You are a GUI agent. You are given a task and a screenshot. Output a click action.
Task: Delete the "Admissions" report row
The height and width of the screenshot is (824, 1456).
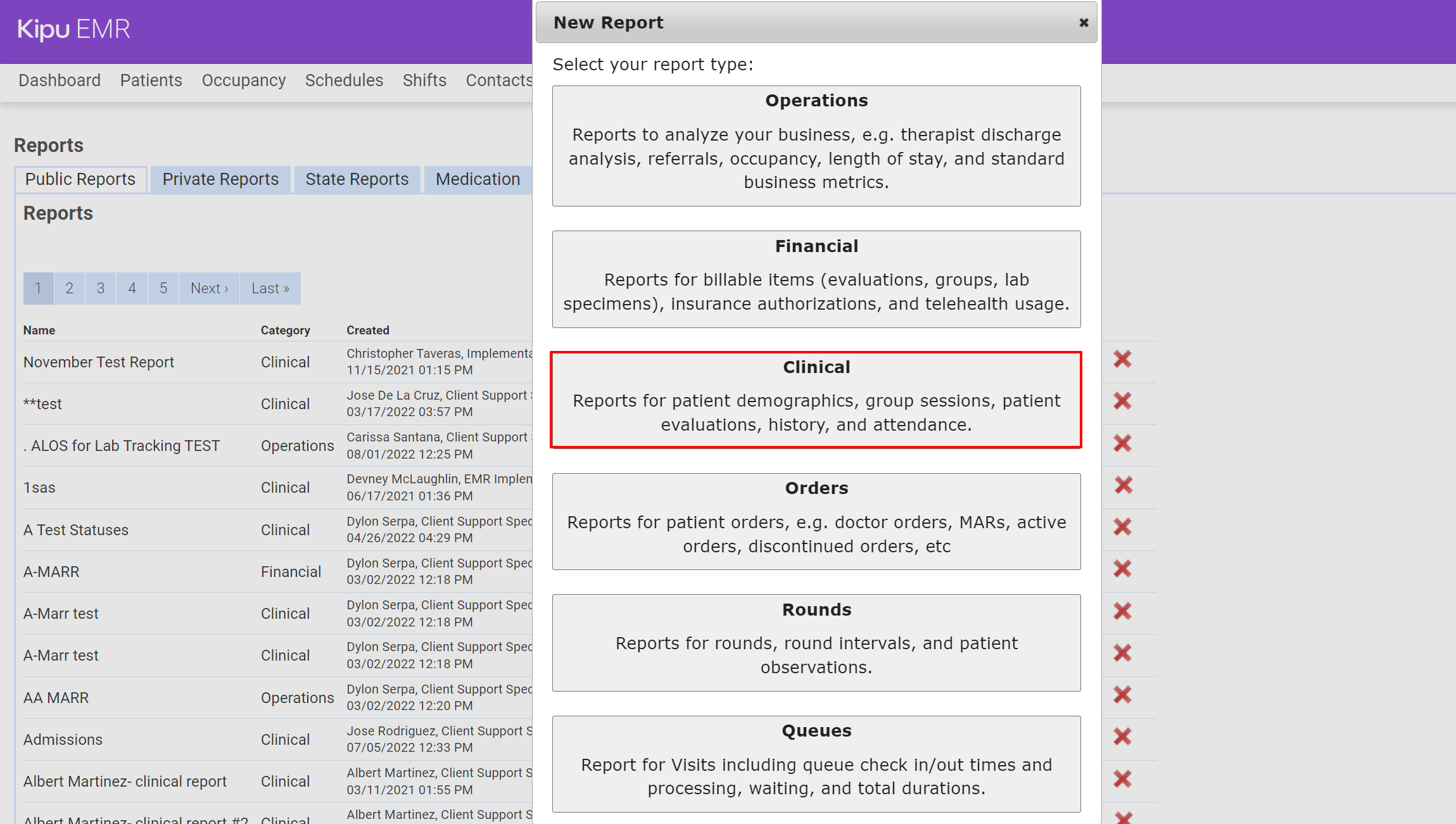point(1122,737)
